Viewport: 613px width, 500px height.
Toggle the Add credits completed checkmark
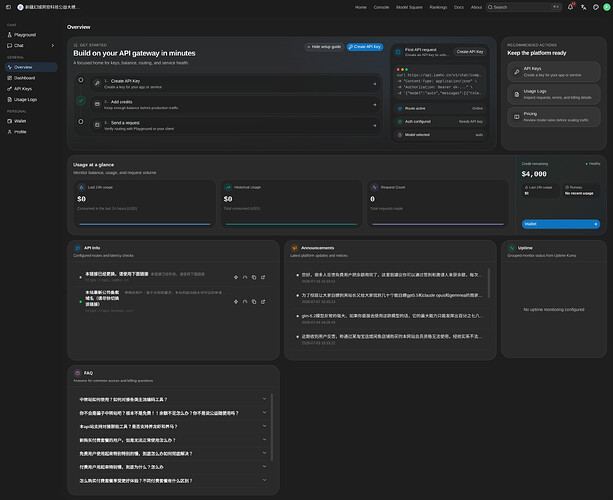click(81, 100)
